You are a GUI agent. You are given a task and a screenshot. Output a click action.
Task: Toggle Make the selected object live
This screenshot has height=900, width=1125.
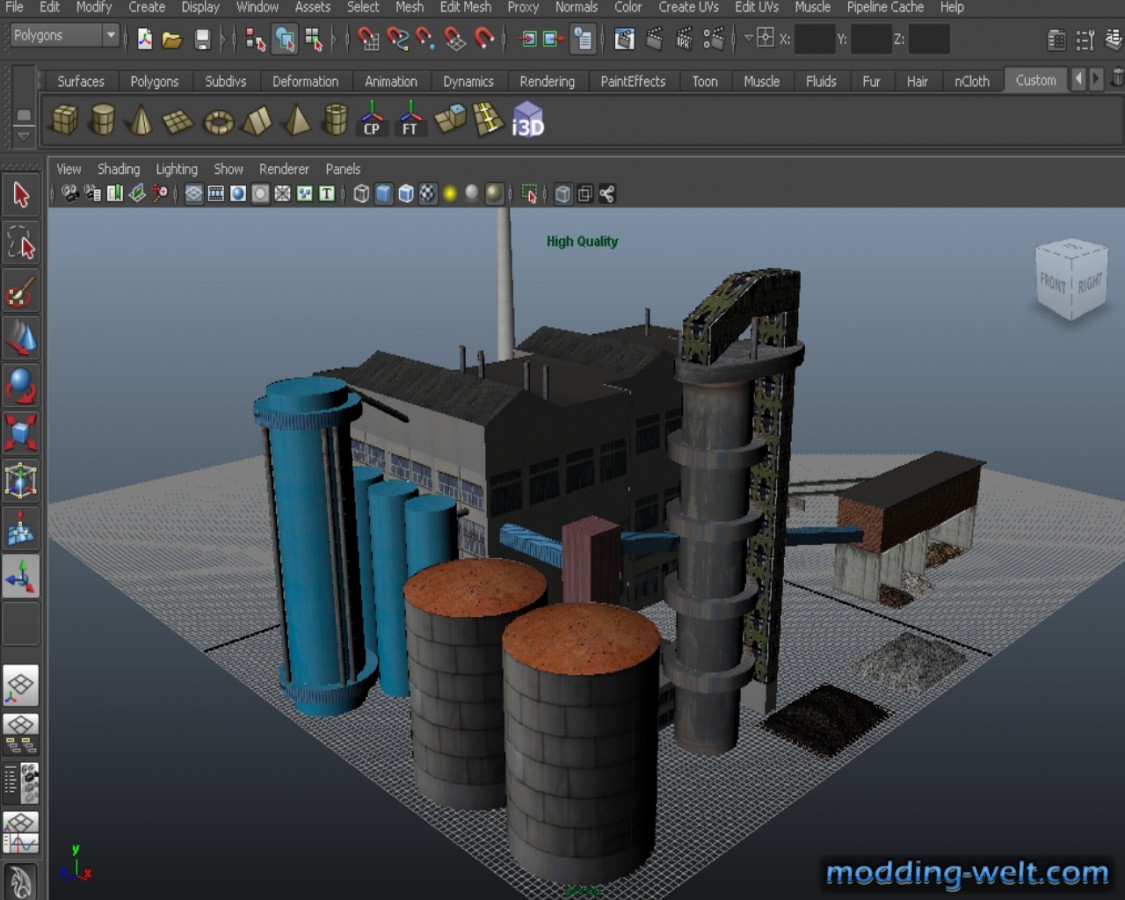(484, 39)
